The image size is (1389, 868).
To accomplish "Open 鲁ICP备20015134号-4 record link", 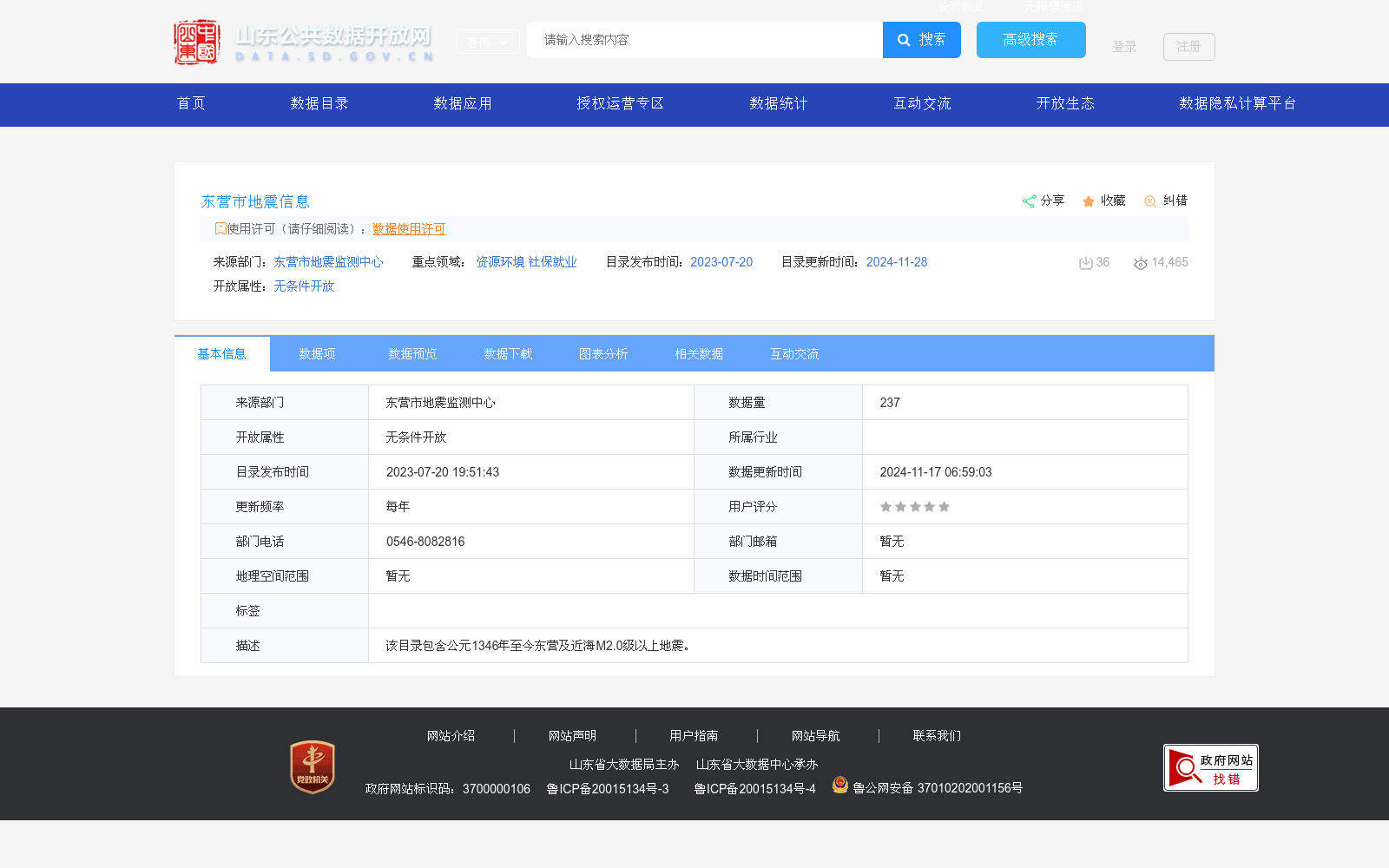I will pos(754,789).
